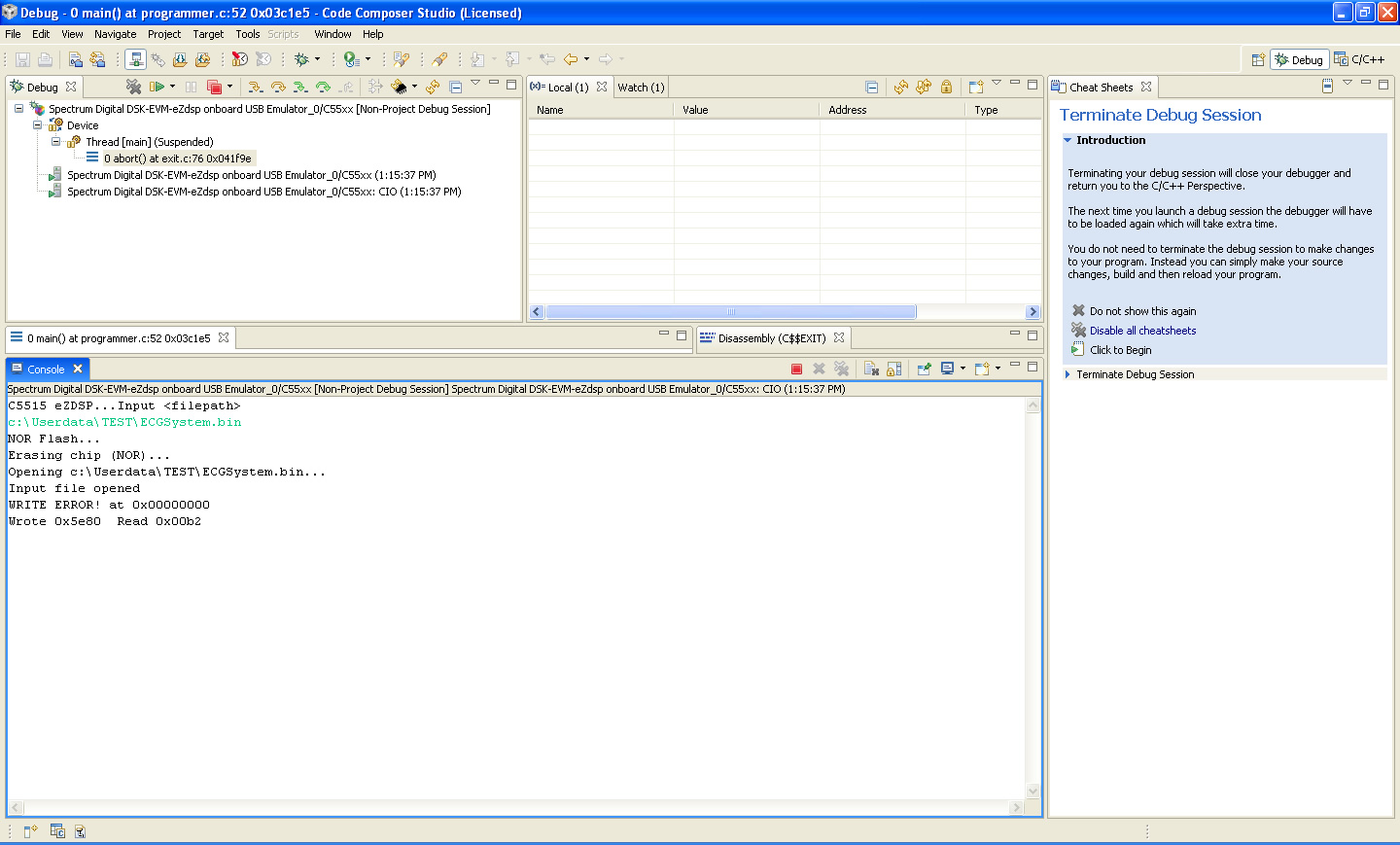This screenshot has height=845, width=1400.
Task: Collapse the Thread [main] tree node
Action: (55, 142)
